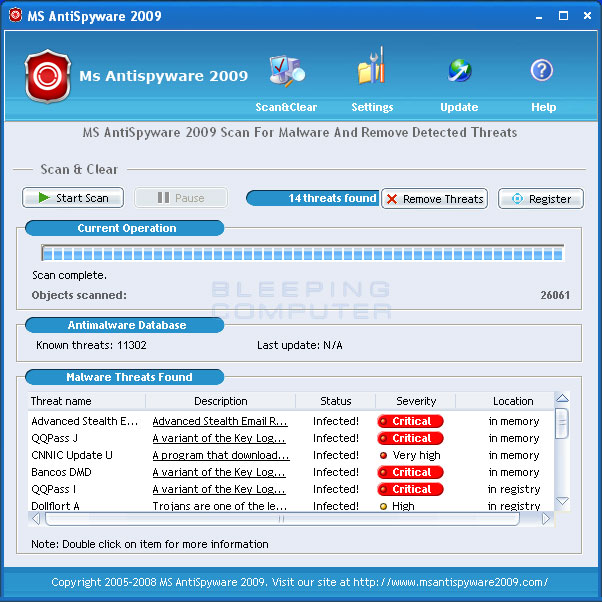The height and width of the screenshot is (602, 602).
Task: Maximize the MS AntiSpyware 2009 window
Action: click(563, 16)
